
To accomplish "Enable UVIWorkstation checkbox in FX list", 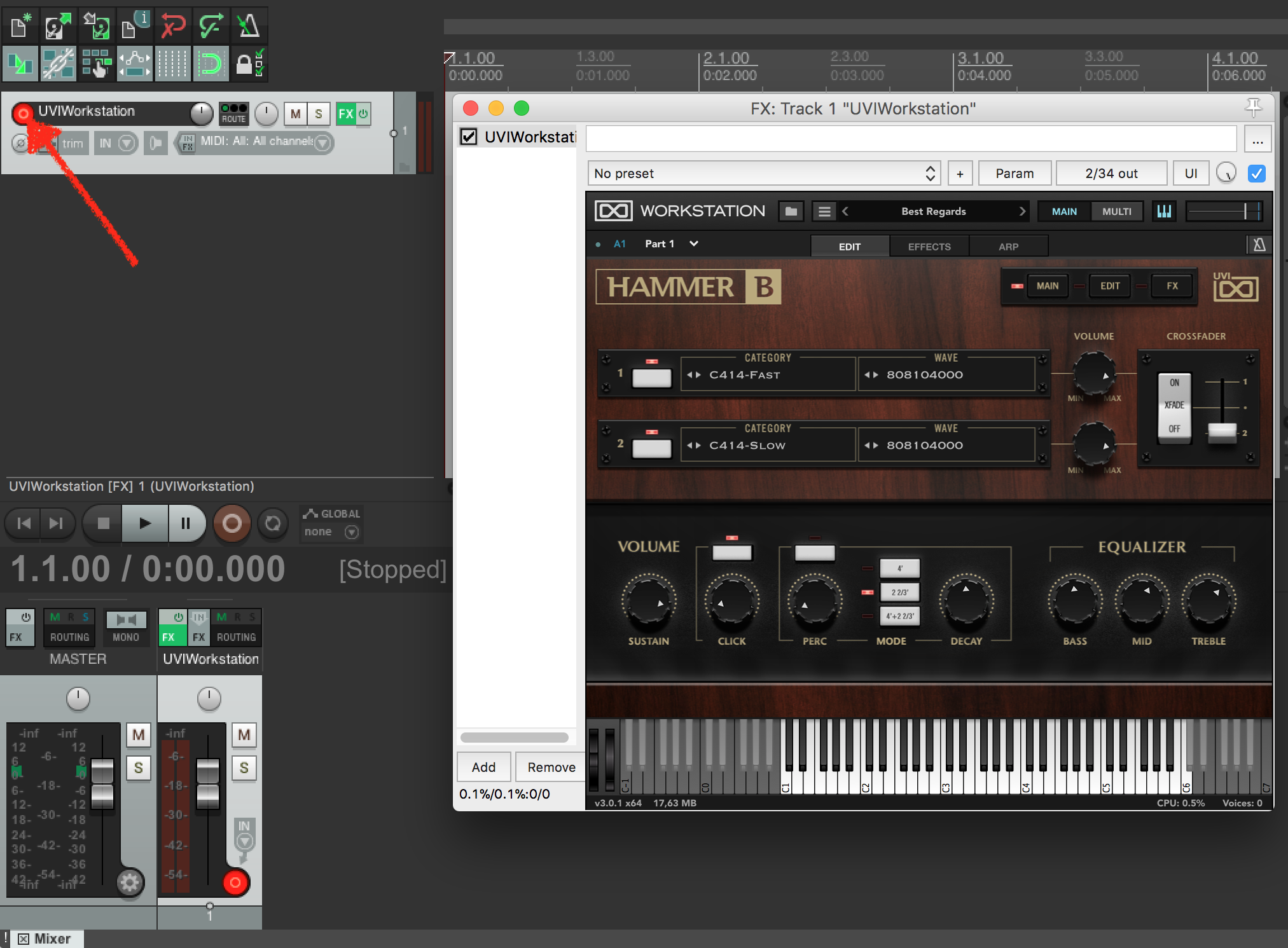I will [x=469, y=137].
